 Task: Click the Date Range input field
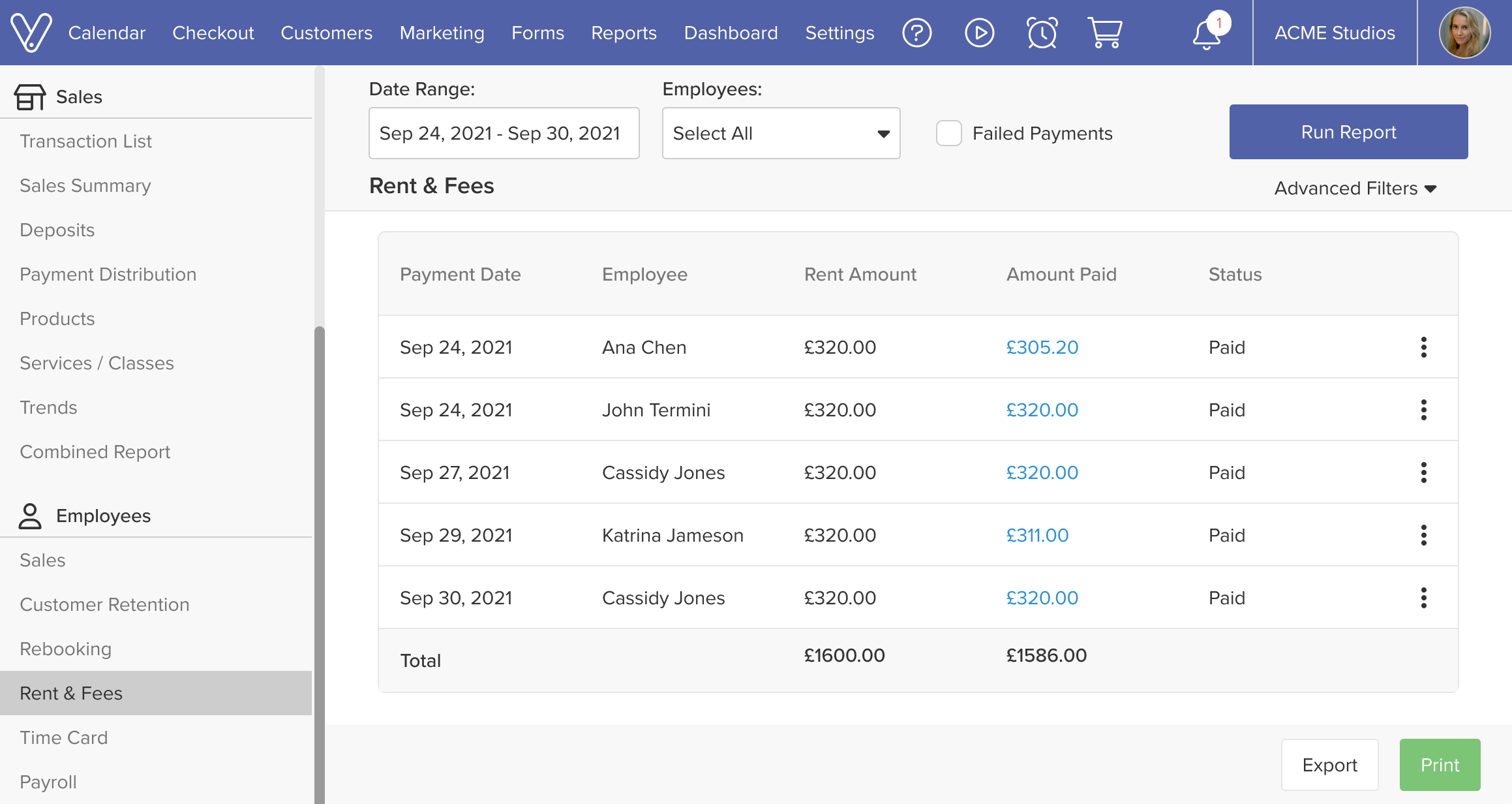(504, 133)
